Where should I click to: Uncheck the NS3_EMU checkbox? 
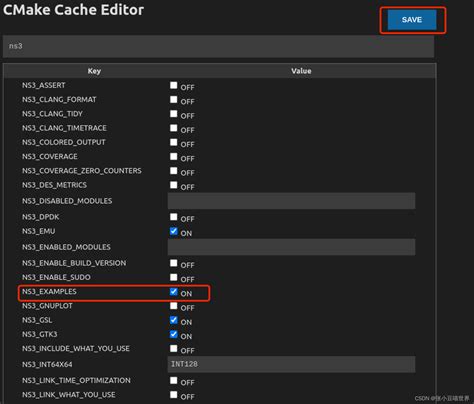click(173, 231)
